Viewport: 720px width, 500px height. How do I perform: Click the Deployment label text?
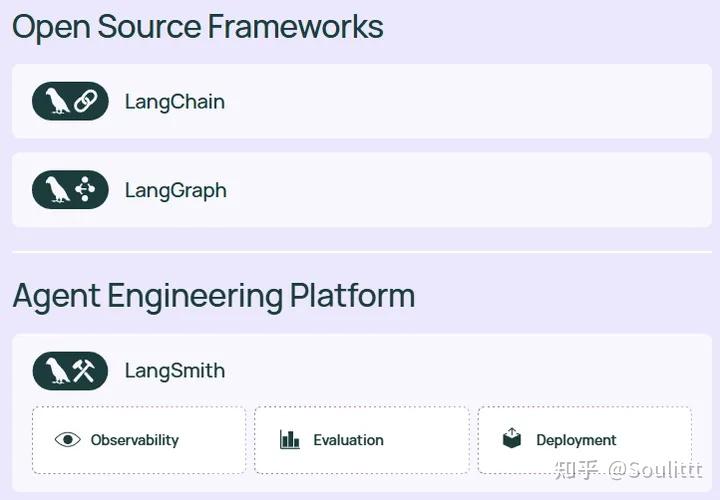click(x=576, y=440)
